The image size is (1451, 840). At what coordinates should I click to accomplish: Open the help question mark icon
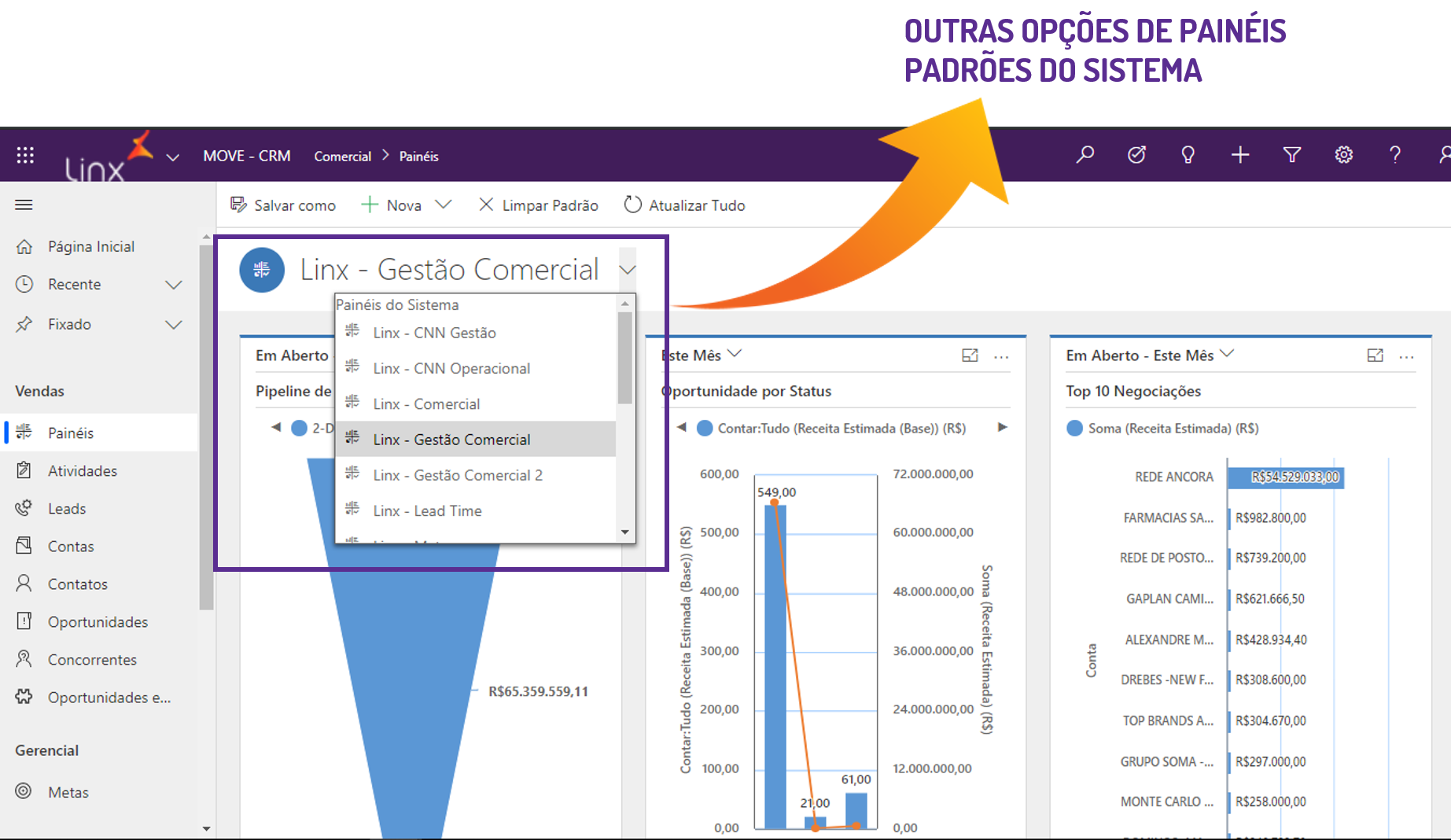pyautogui.click(x=1395, y=154)
